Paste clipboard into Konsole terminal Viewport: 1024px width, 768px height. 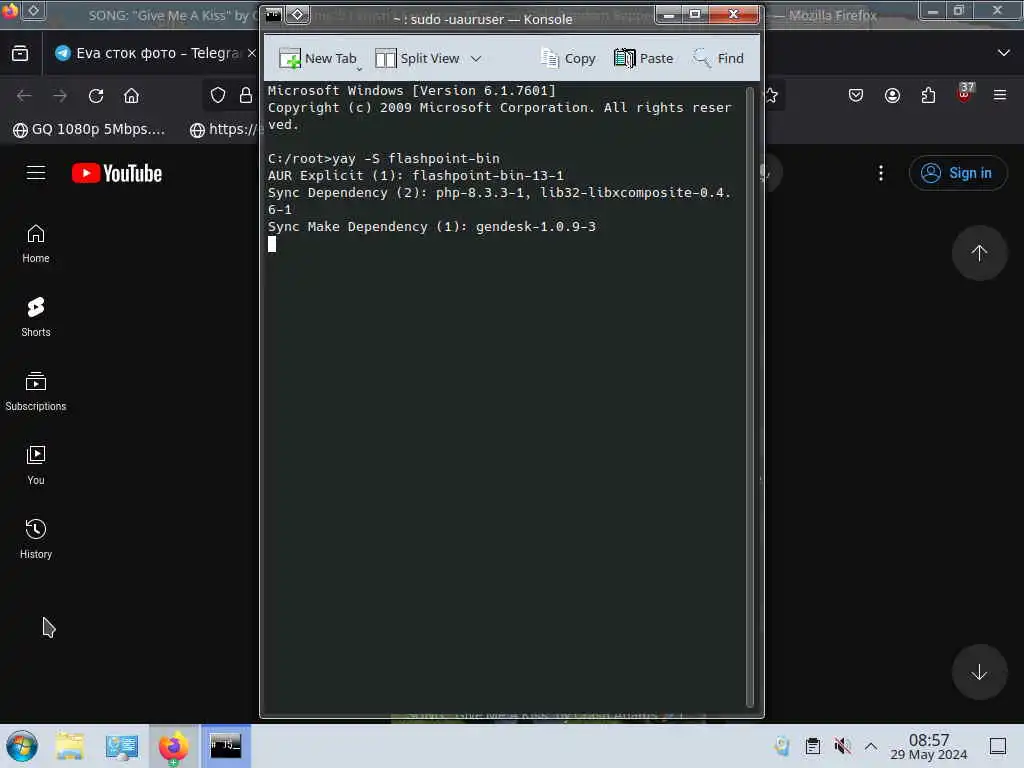pyautogui.click(x=643, y=59)
